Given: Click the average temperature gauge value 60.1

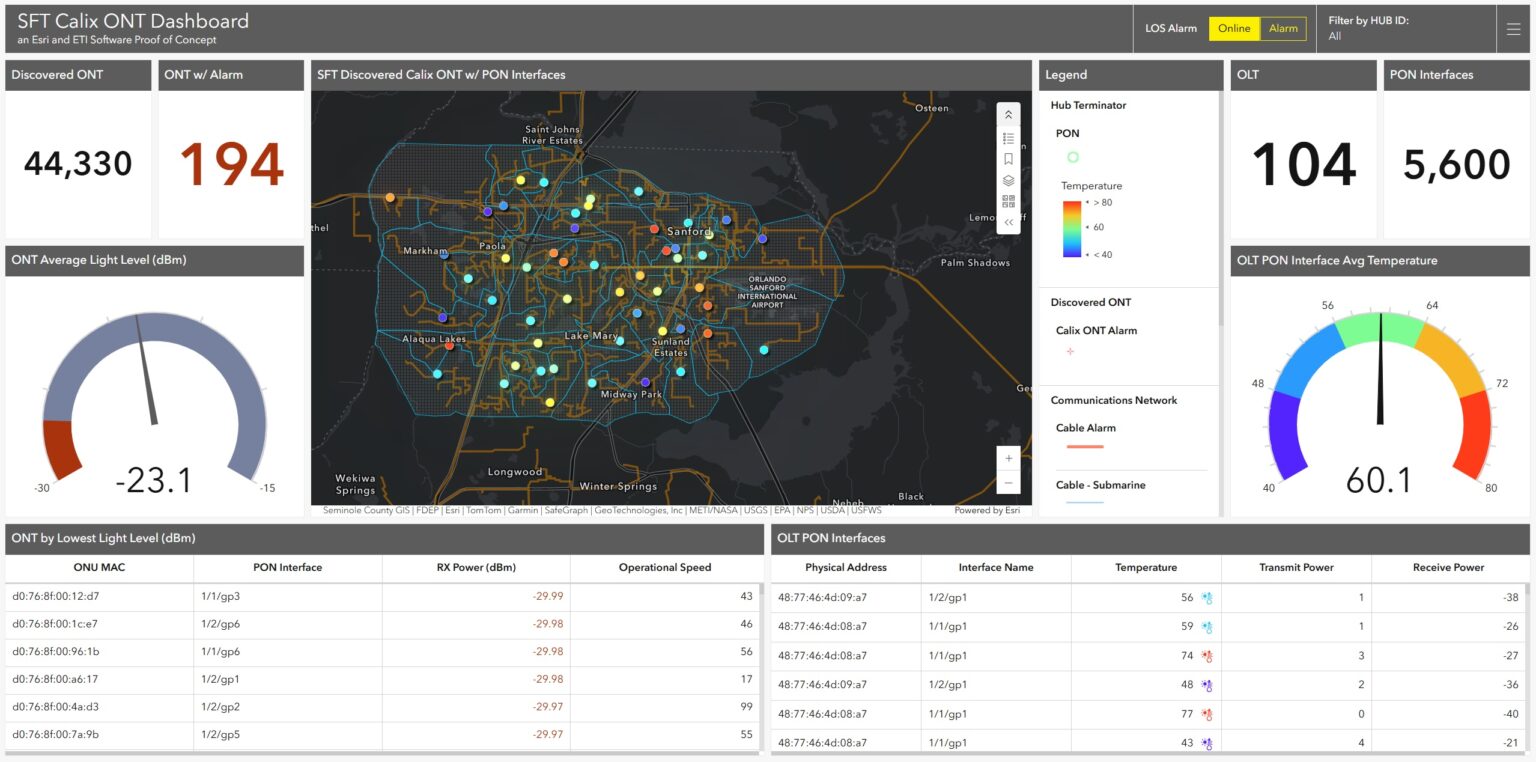Looking at the screenshot, I should pos(1379,481).
